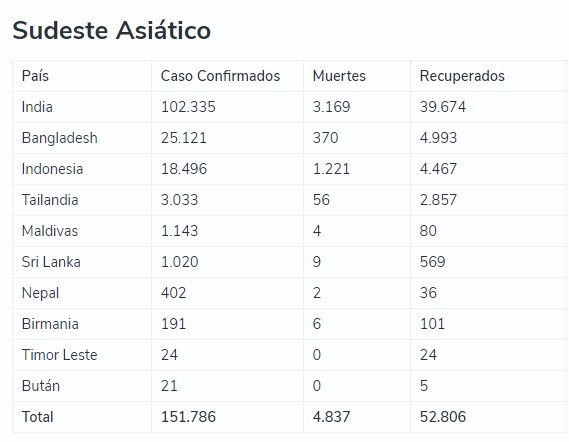Image resolution: width=569 pixels, height=442 pixels.
Task: Click total recovered value 52.806
Action: point(443,417)
